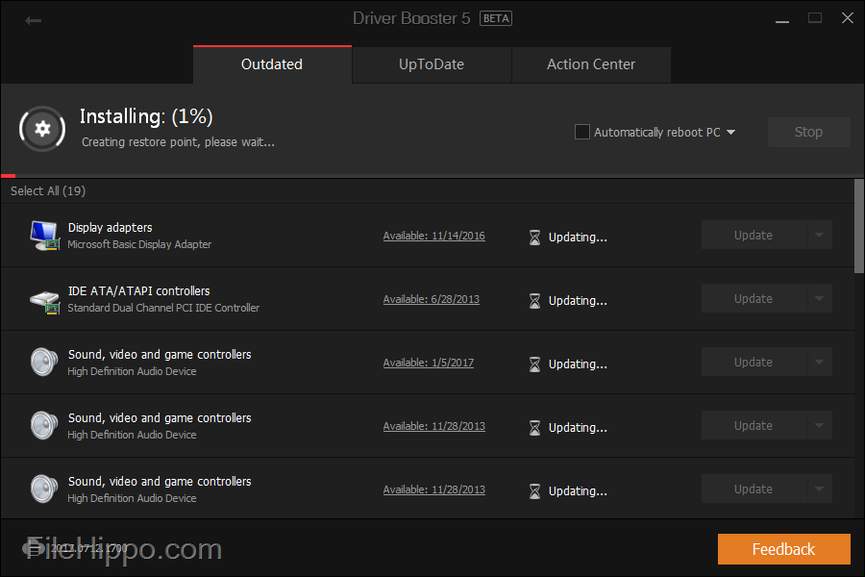Open the Available: 6/28/2013 link
The image size is (865, 577).
tap(431, 300)
